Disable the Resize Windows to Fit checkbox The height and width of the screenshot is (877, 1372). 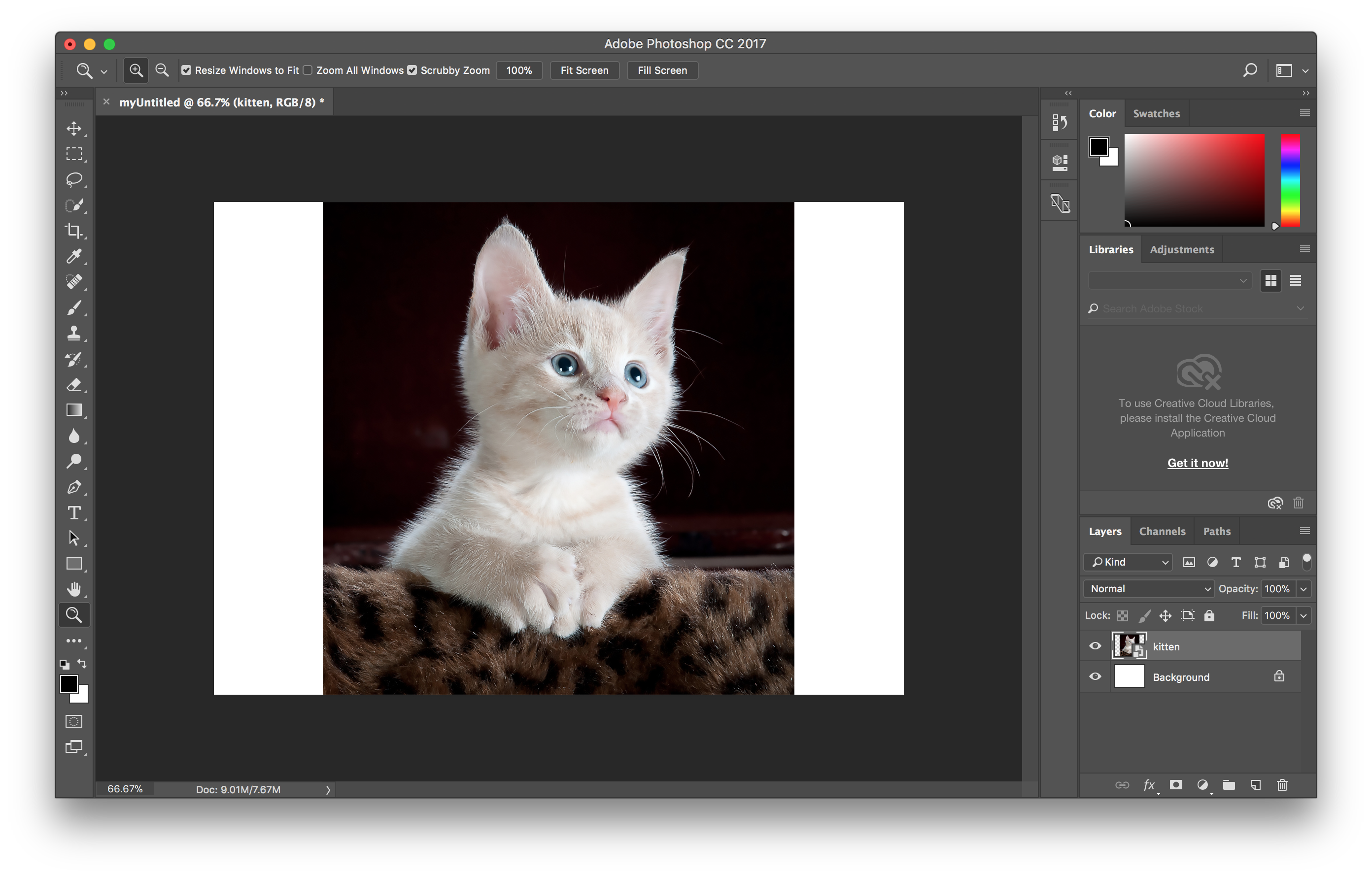pos(186,70)
